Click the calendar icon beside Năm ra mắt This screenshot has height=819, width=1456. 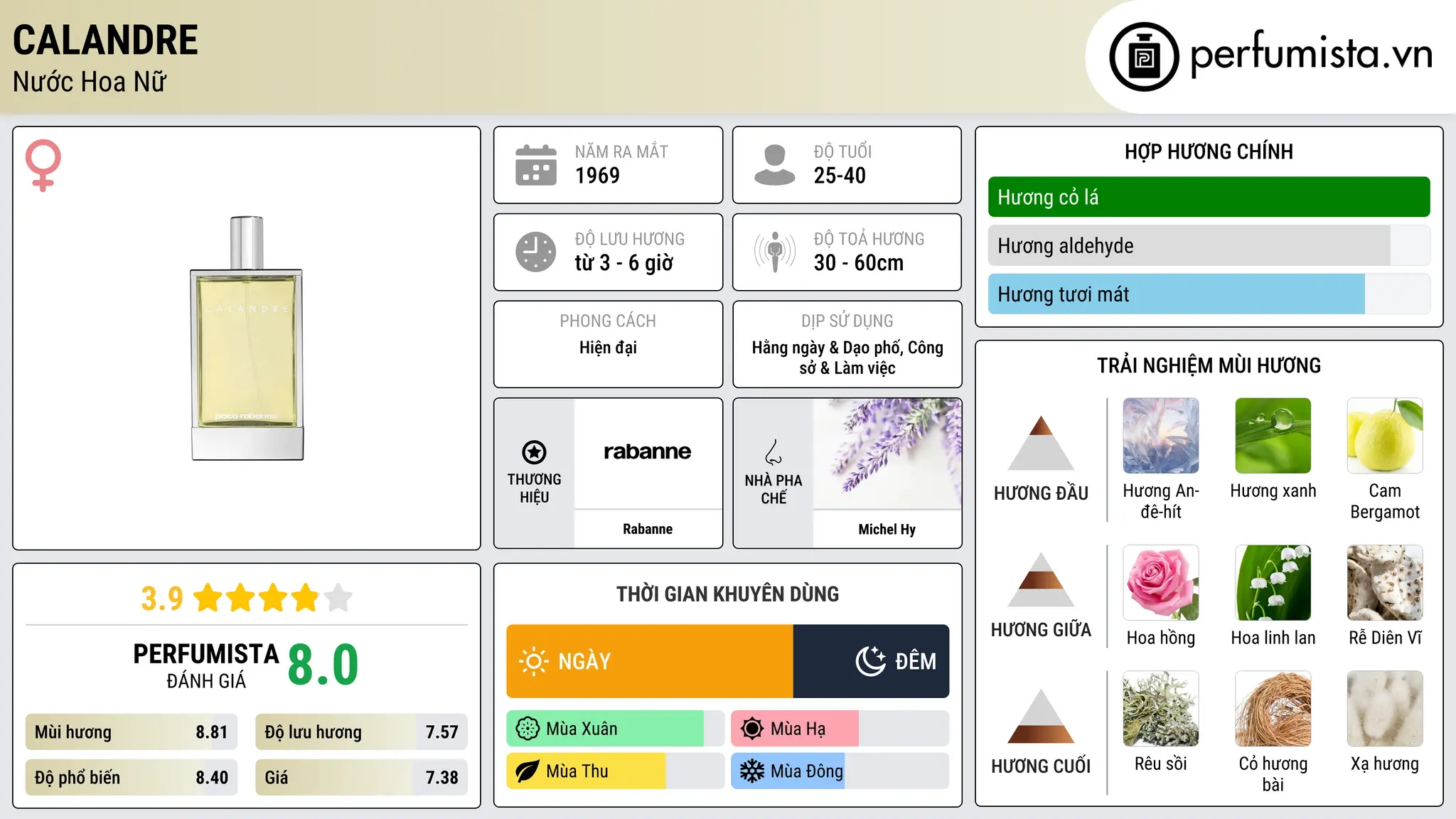[x=536, y=165]
